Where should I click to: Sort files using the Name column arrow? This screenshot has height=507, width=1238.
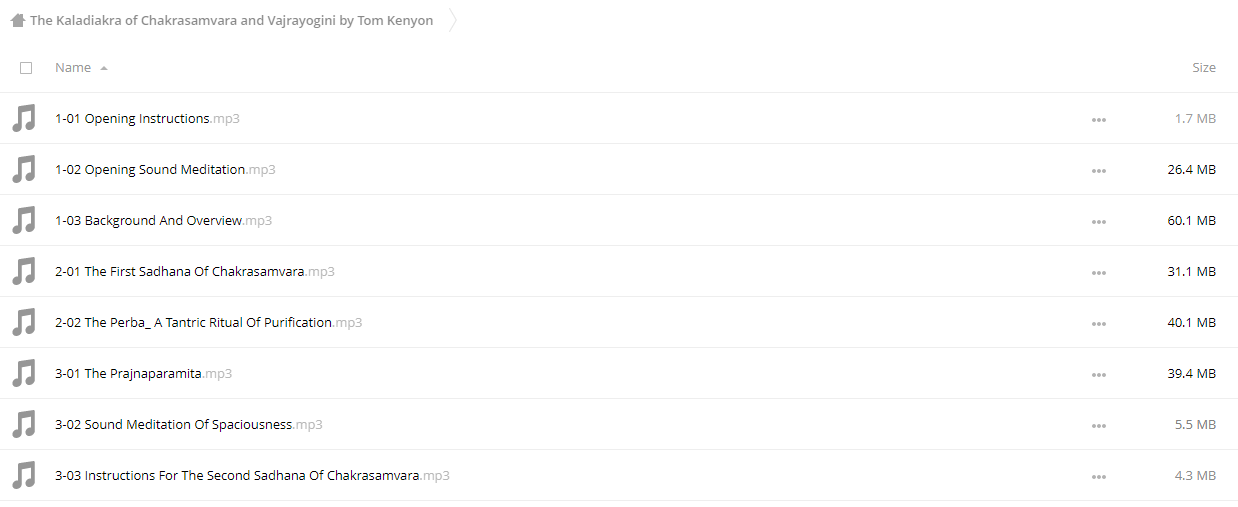point(104,68)
